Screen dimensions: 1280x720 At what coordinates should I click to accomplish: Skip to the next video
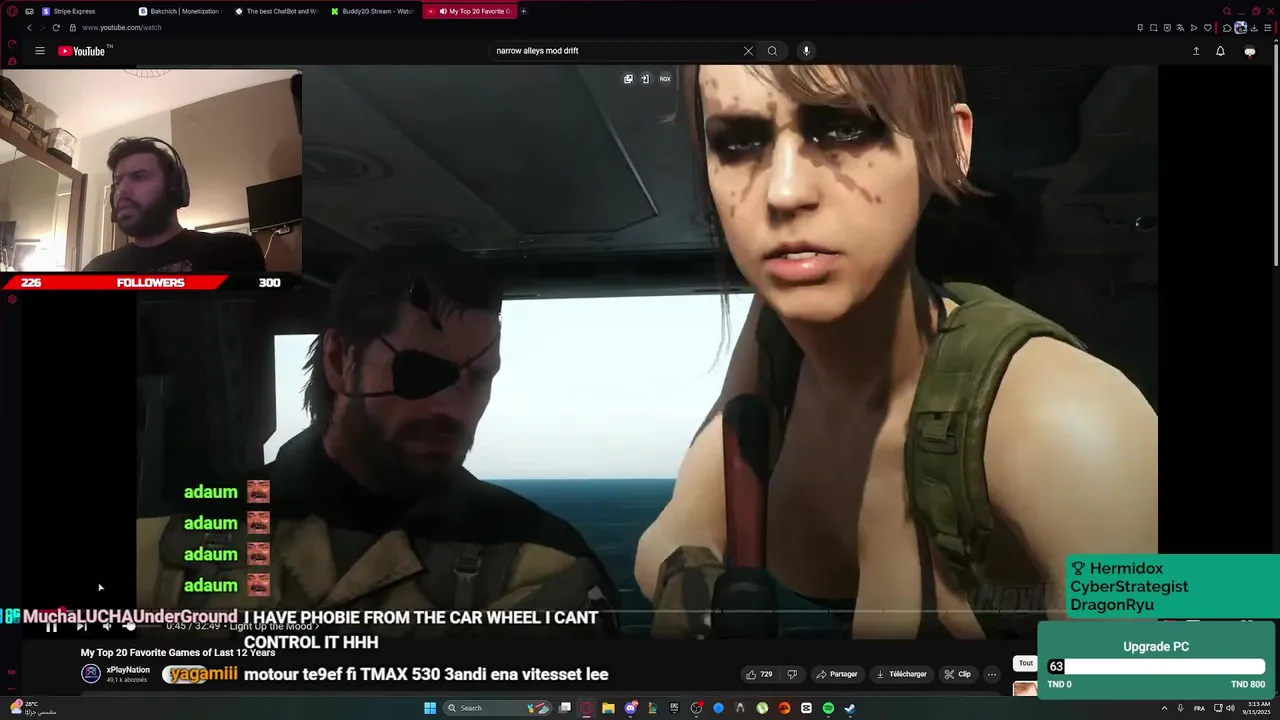(x=81, y=626)
